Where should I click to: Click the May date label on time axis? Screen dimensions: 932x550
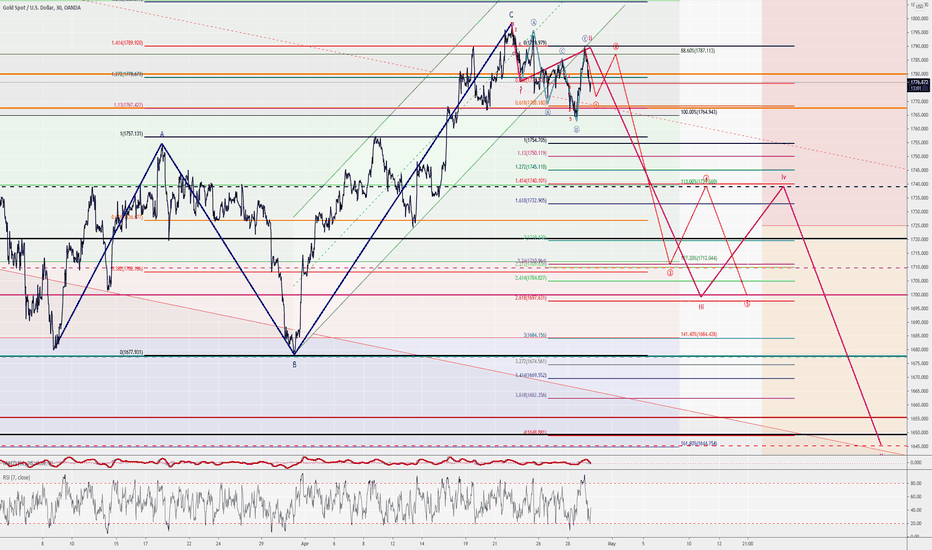point(612,543)
